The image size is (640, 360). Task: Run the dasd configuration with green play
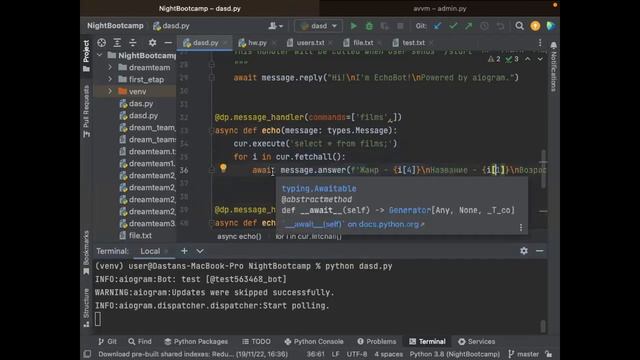(x=353, y=26)
